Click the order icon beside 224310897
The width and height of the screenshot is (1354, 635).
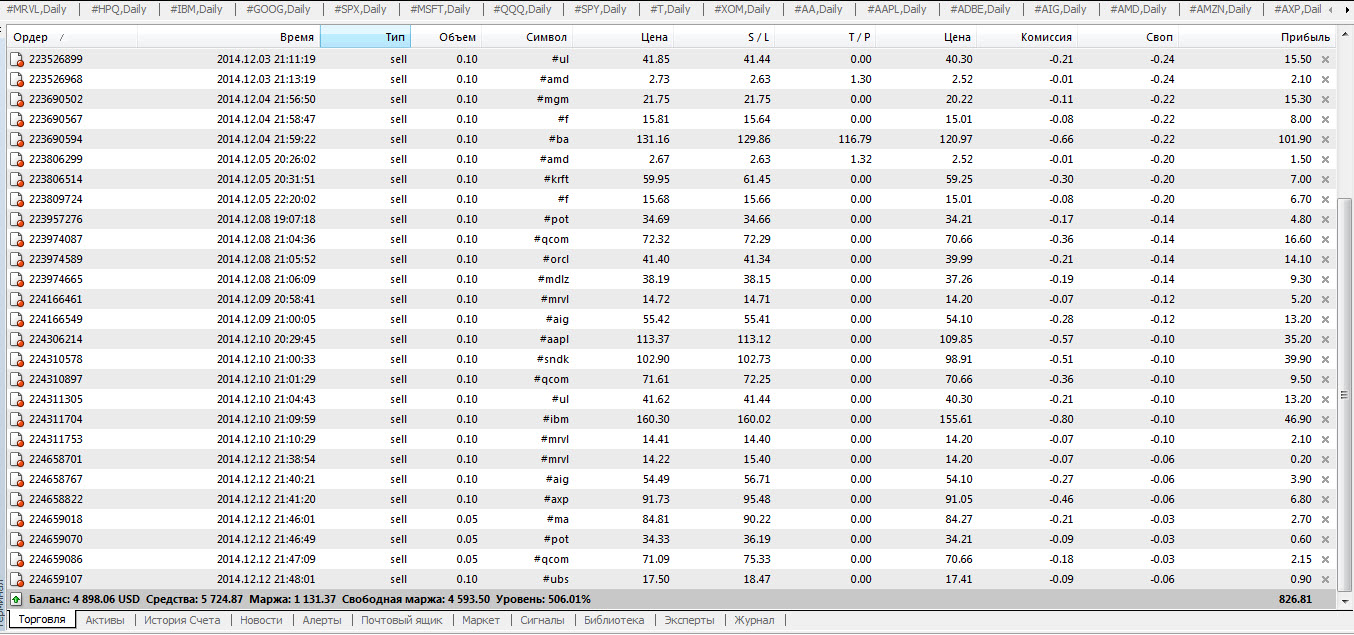click(16, 379)
